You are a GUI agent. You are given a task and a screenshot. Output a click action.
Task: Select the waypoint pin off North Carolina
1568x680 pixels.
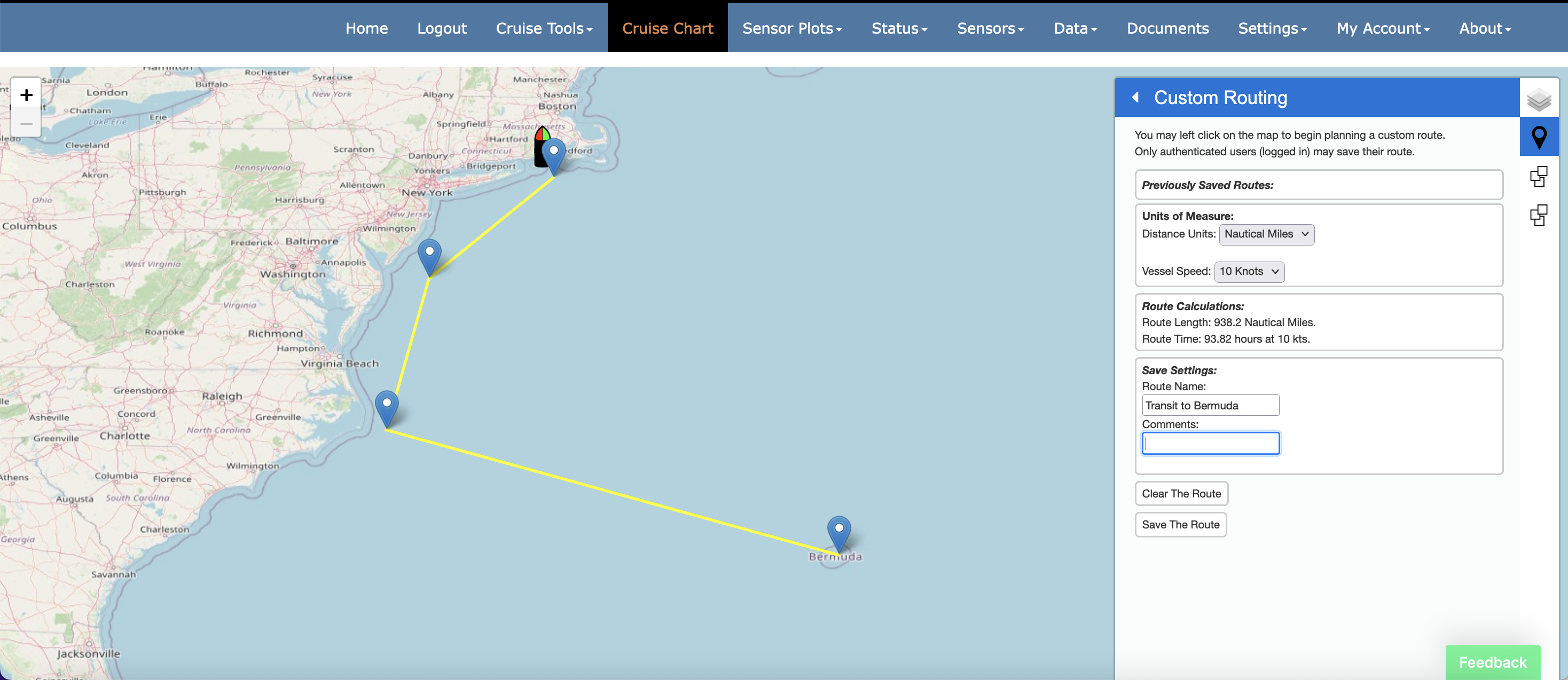387,407
